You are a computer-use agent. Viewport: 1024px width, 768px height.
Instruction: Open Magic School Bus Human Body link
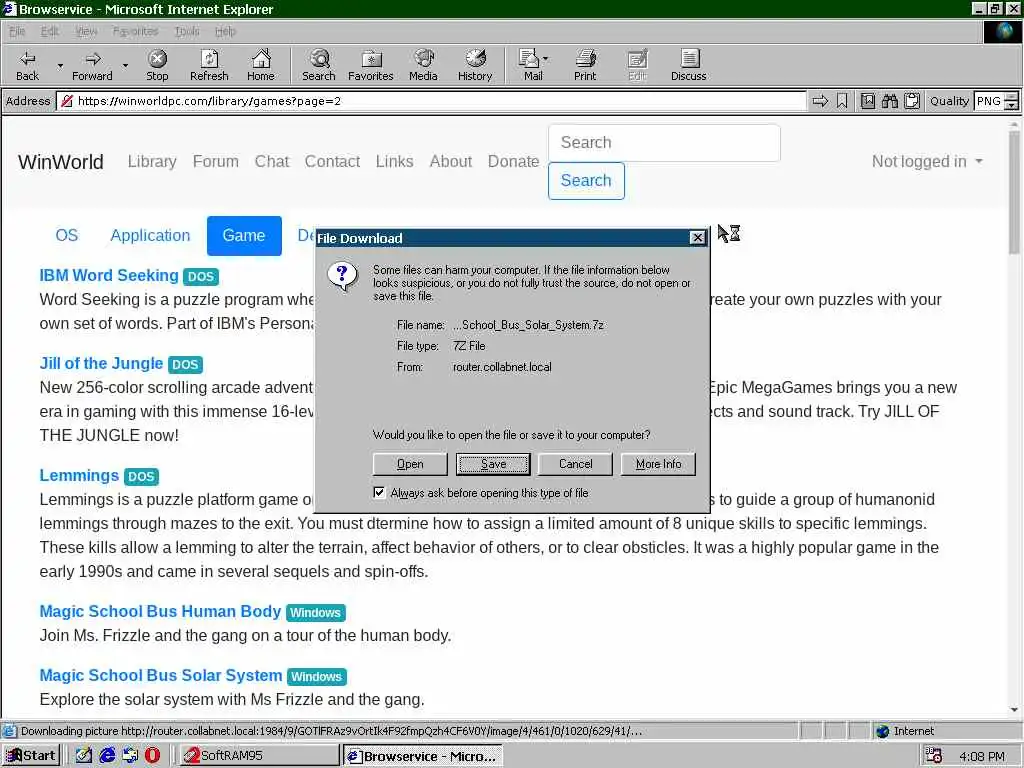point(160,611)
